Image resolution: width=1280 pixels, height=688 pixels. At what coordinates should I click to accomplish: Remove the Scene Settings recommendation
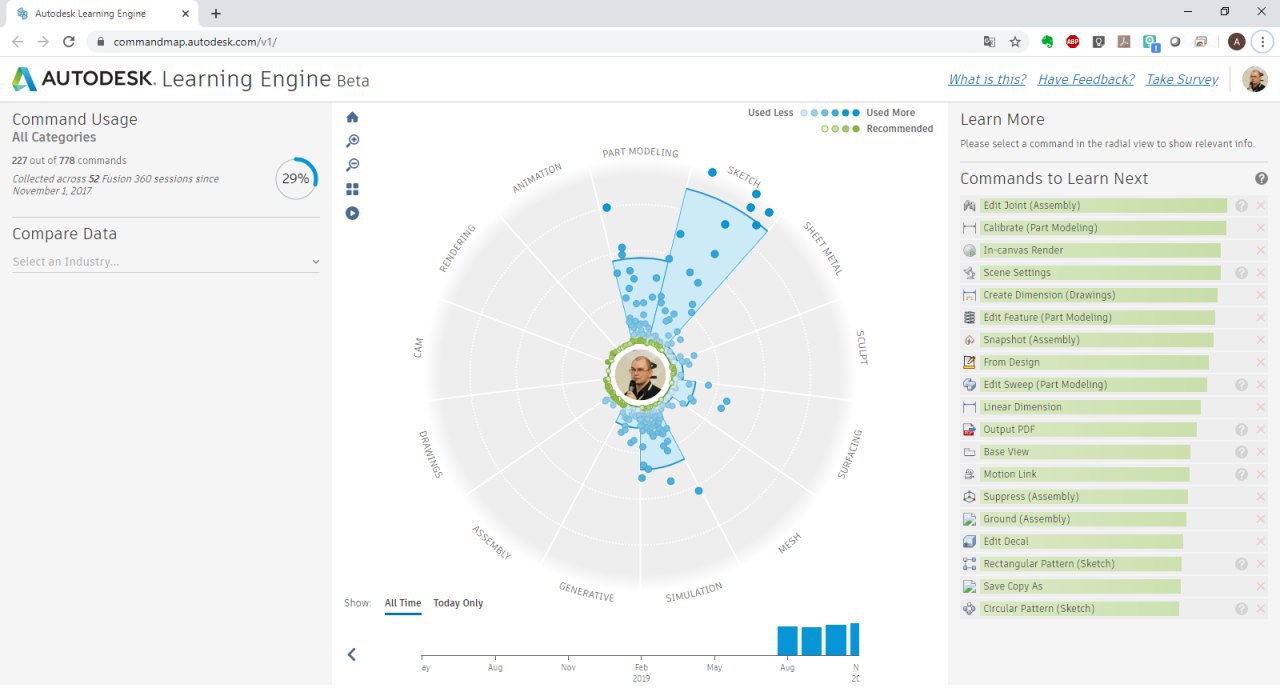click(1260, 272)
